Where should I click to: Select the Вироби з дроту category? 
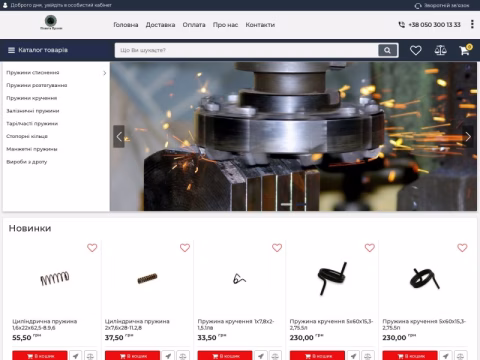tap(27, 162)
